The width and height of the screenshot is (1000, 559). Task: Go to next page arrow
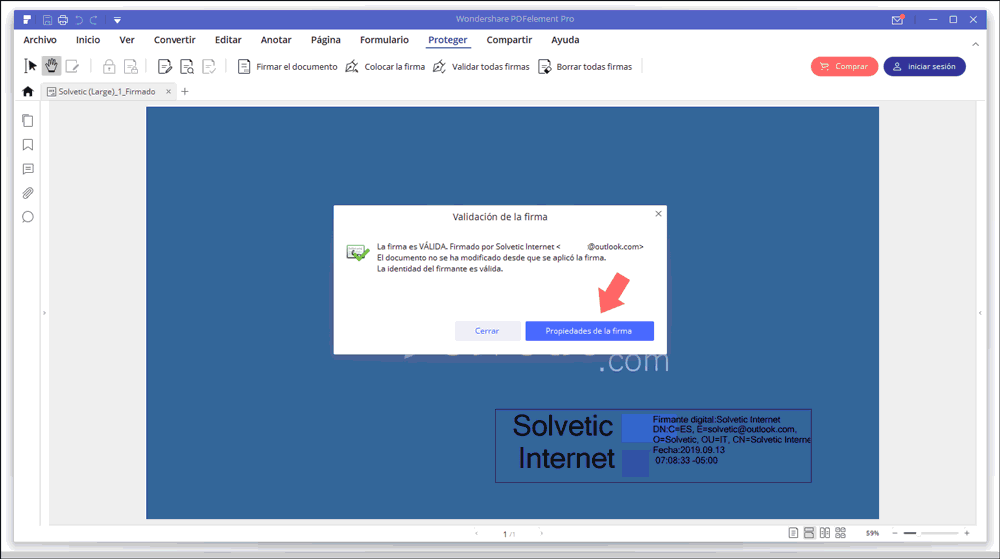[x=542, y=534]
